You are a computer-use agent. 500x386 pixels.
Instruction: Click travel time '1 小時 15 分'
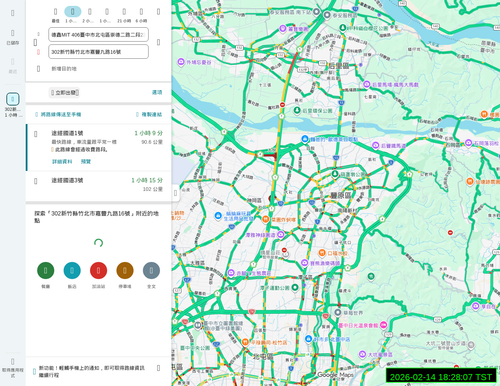pos(147,180)
